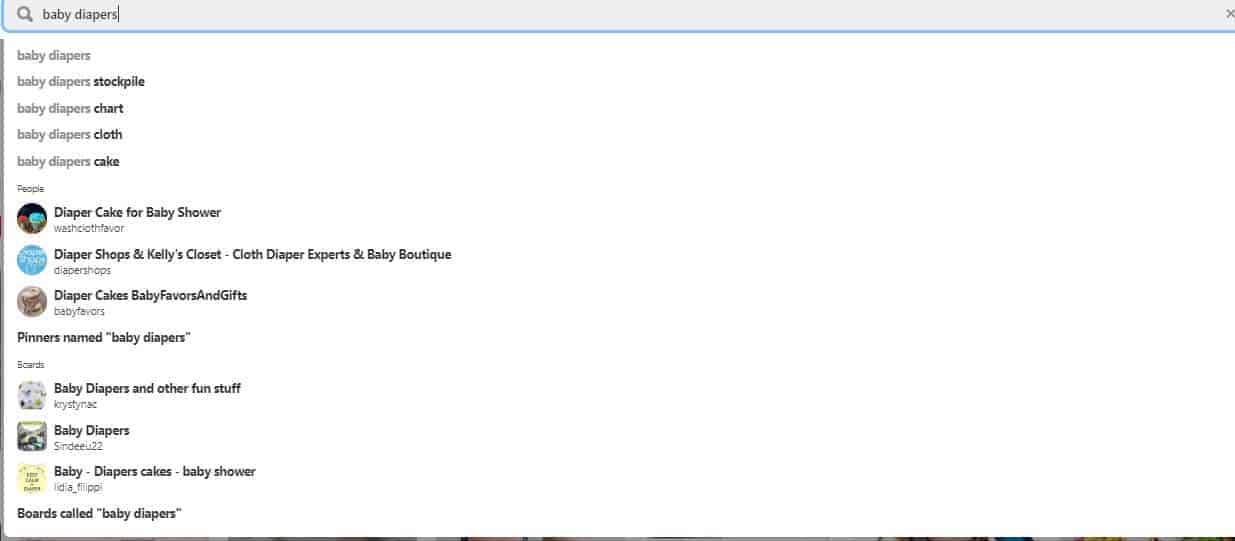Pick 'baby diapers chart' suggestion

(70, 108)
